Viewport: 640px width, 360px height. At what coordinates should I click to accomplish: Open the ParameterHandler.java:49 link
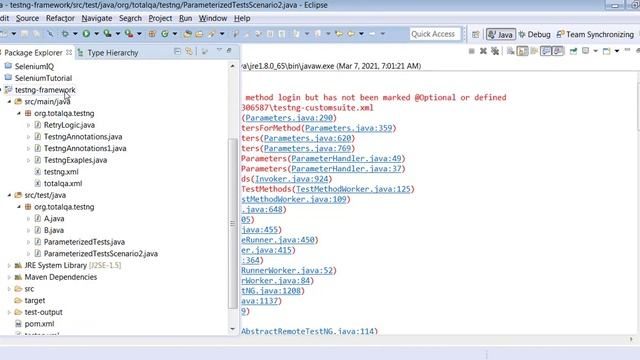click(x=346, y=158)
